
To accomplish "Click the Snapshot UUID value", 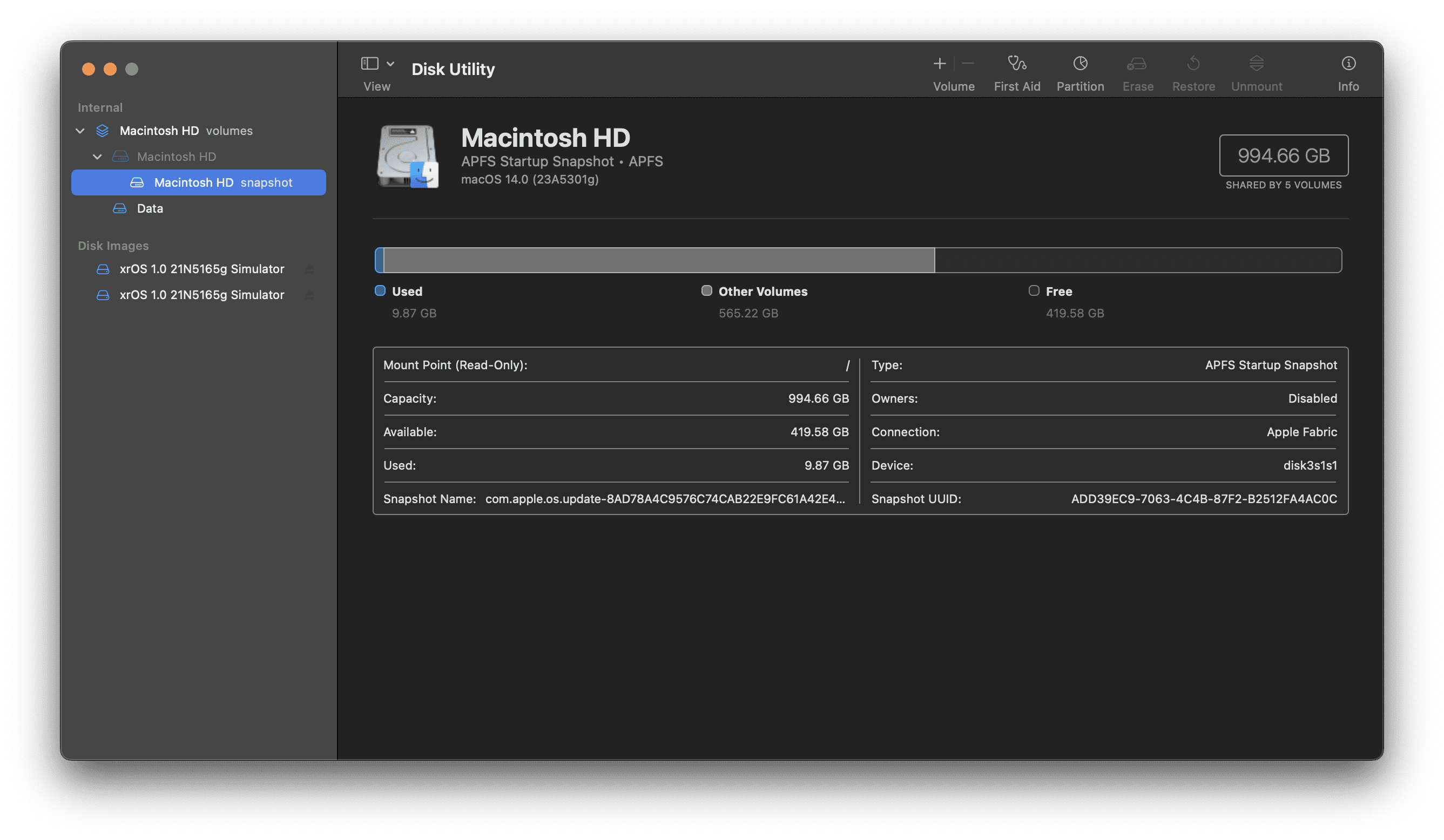I will pos(1204,498).
